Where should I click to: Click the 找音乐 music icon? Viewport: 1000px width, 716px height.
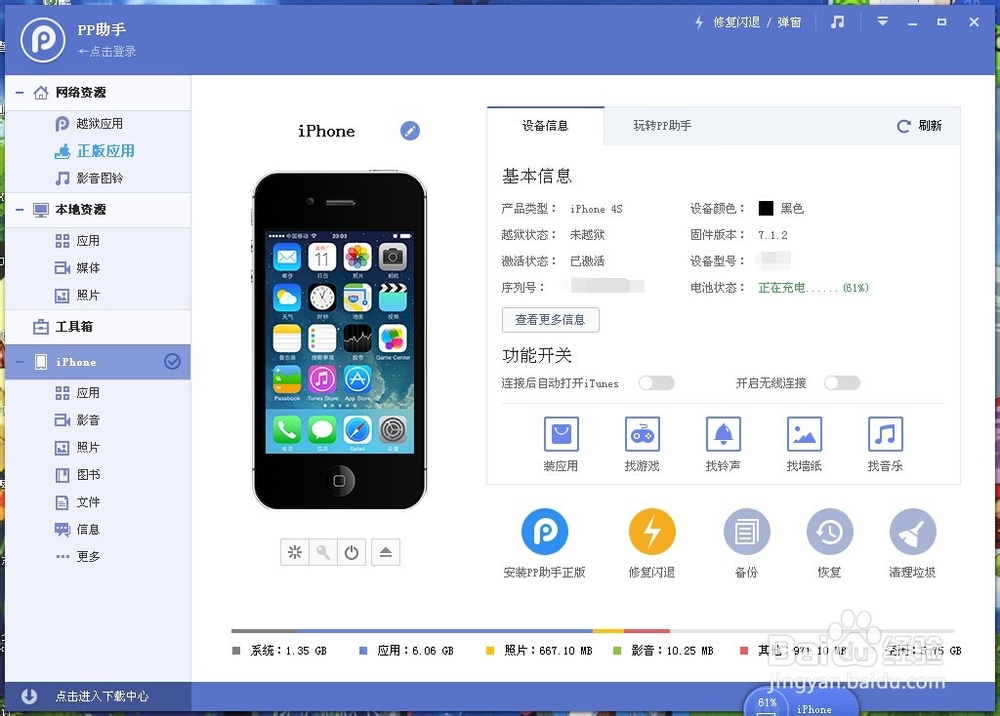(885, 434)
